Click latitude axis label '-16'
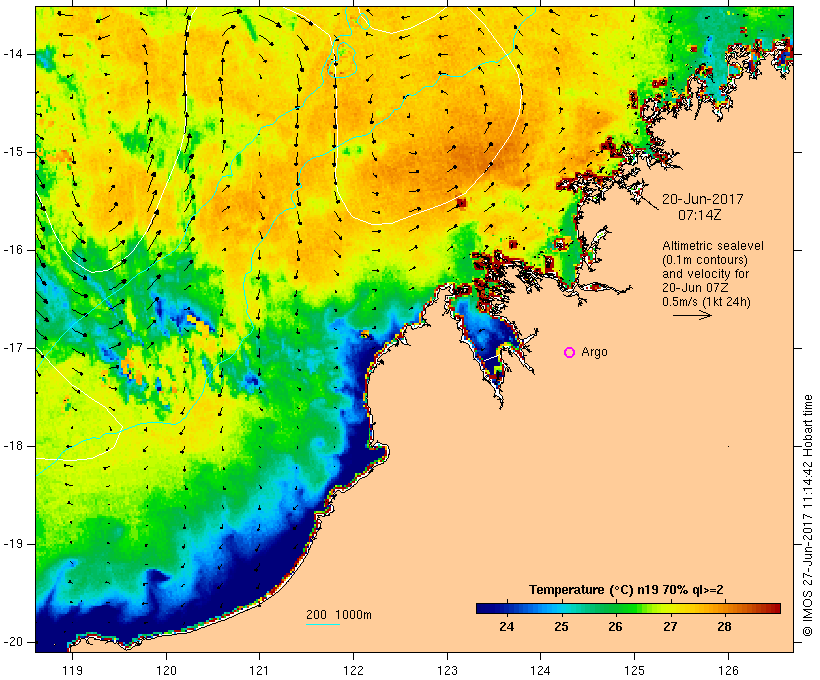 tap(12, 250)
